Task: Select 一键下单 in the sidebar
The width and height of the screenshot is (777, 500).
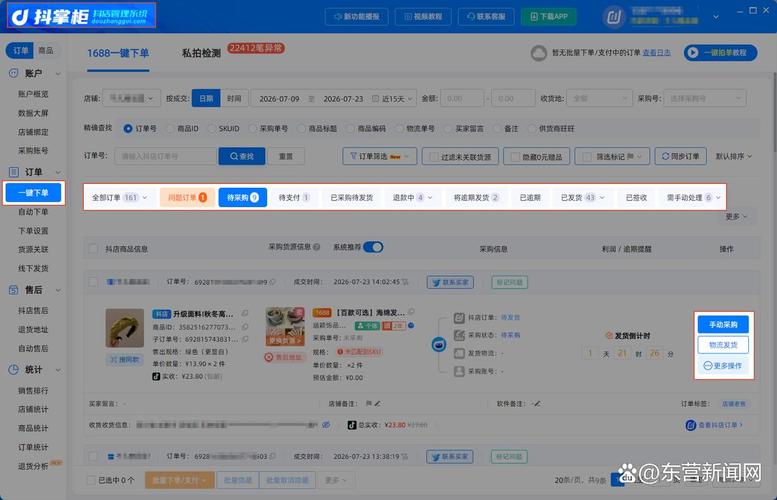Action: pyautogui.click(x=33, y=193)
